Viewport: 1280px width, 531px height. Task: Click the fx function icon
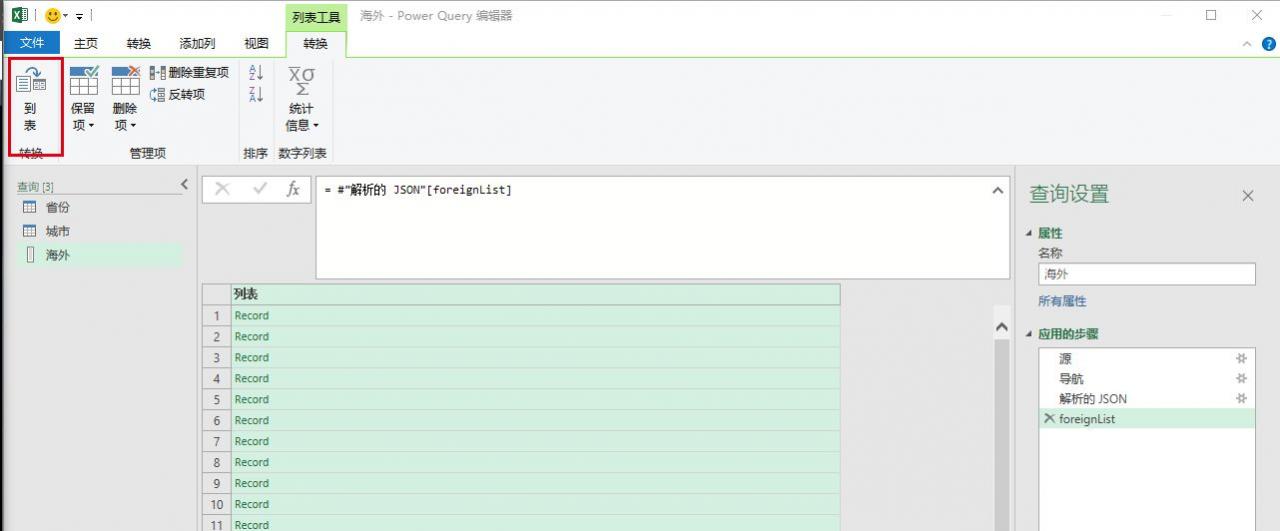coord(293,189)
